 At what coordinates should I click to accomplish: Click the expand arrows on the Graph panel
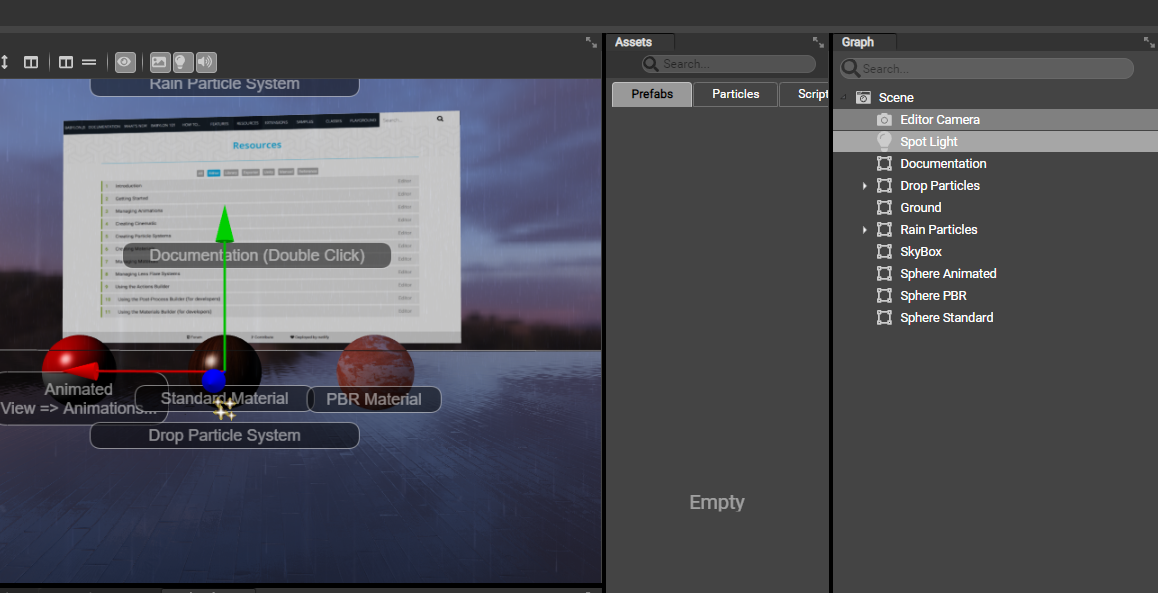(x=1147, y=42)
